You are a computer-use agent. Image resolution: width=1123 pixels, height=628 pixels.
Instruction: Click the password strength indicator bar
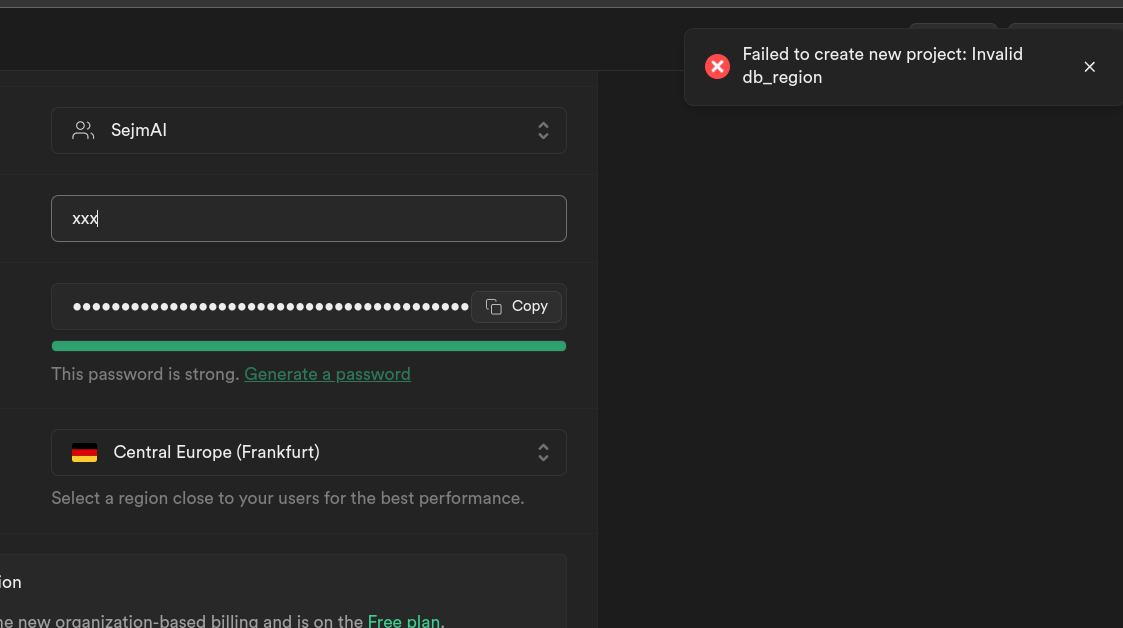point(309,345)
